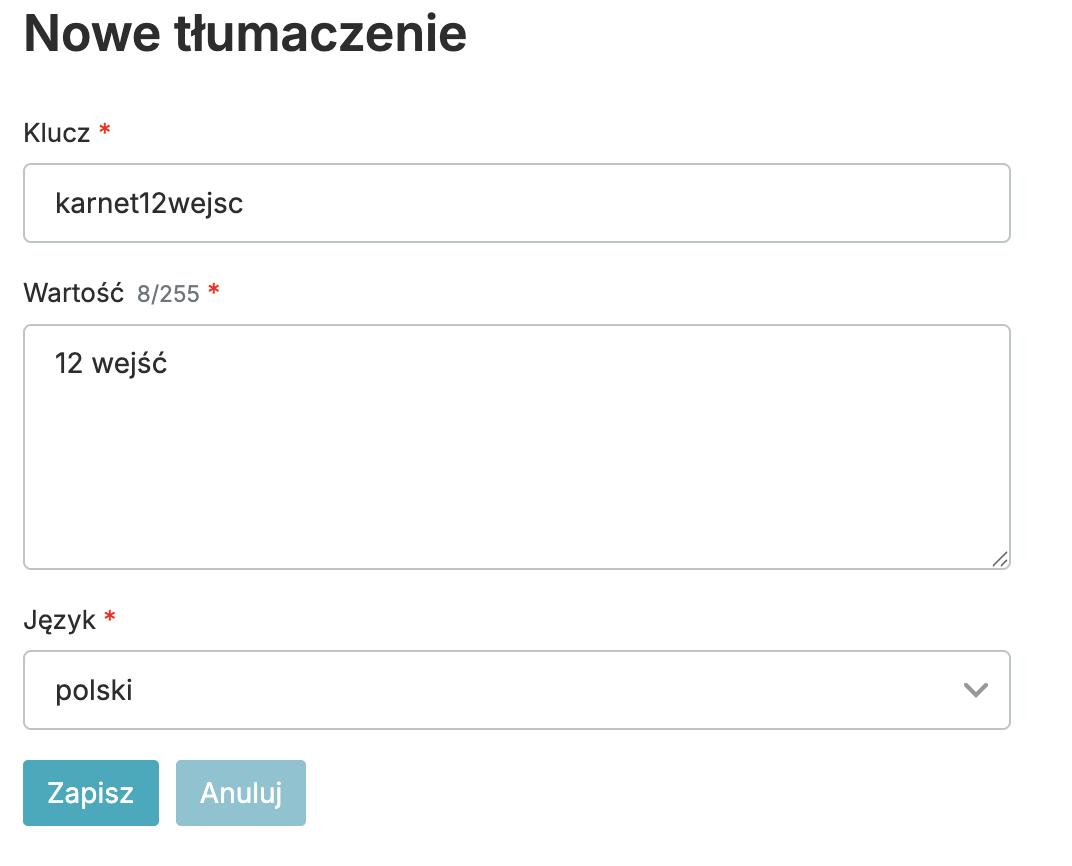The width and height of the screenshot is (1072, 866).
Task: Click the 8/255 character counter
Action: [x=168, y=294]
